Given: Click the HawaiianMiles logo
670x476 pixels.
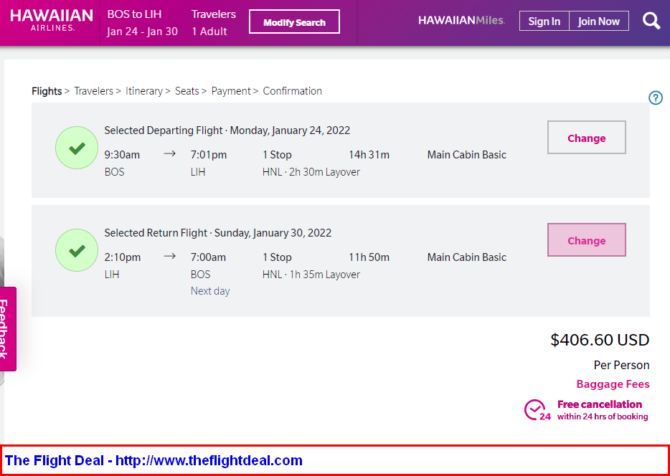Looking at the screenshot, I should 461,21.
